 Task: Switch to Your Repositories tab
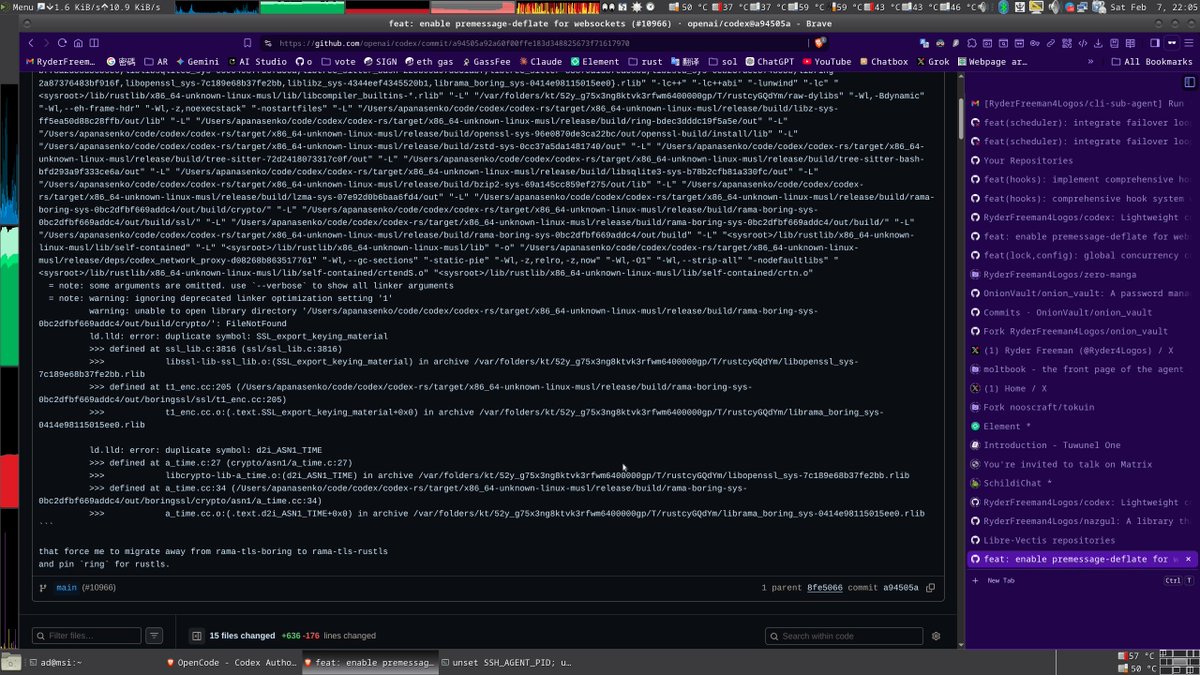pyautogui.click(x=1081, y=160)
